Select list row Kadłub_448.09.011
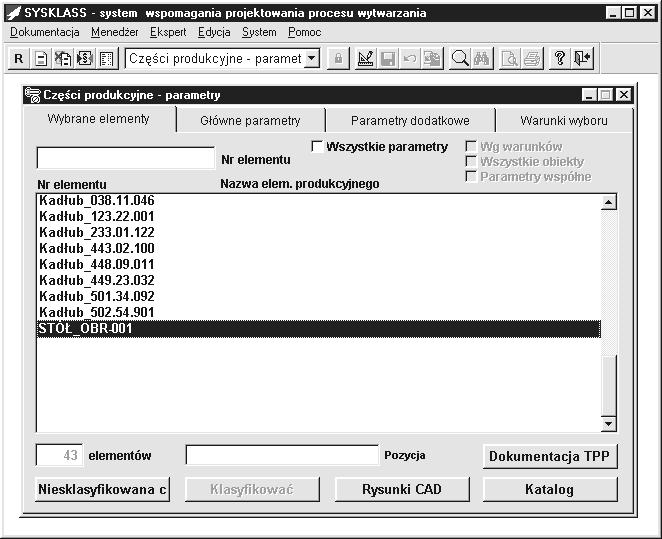The image size is (662, 539). [319, 265]
